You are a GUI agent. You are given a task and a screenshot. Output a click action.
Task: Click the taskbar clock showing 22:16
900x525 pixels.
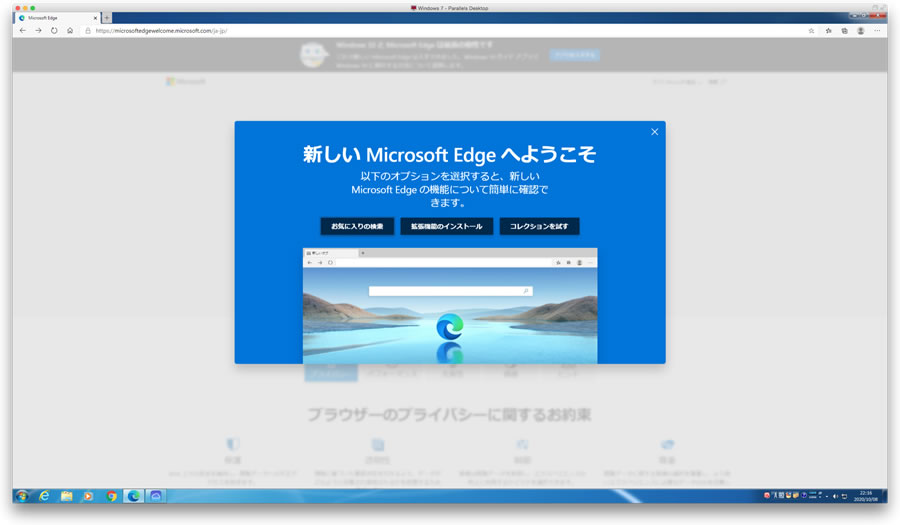865,496
